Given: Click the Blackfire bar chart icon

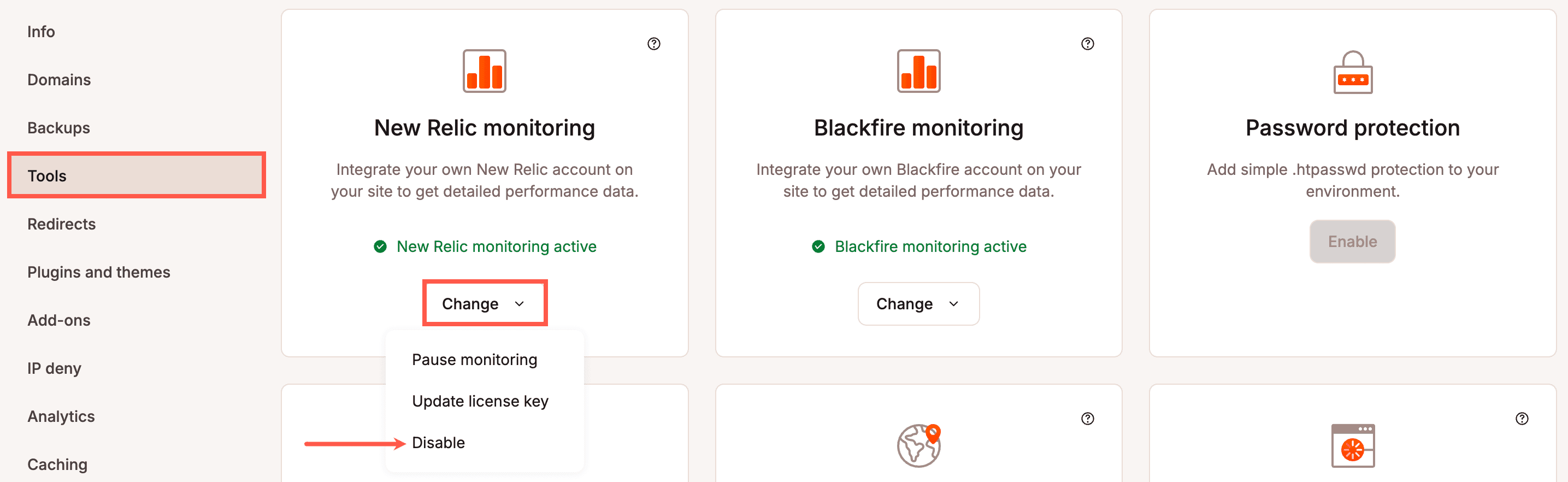Looking at the screenshot, I should tap(918, 71).
